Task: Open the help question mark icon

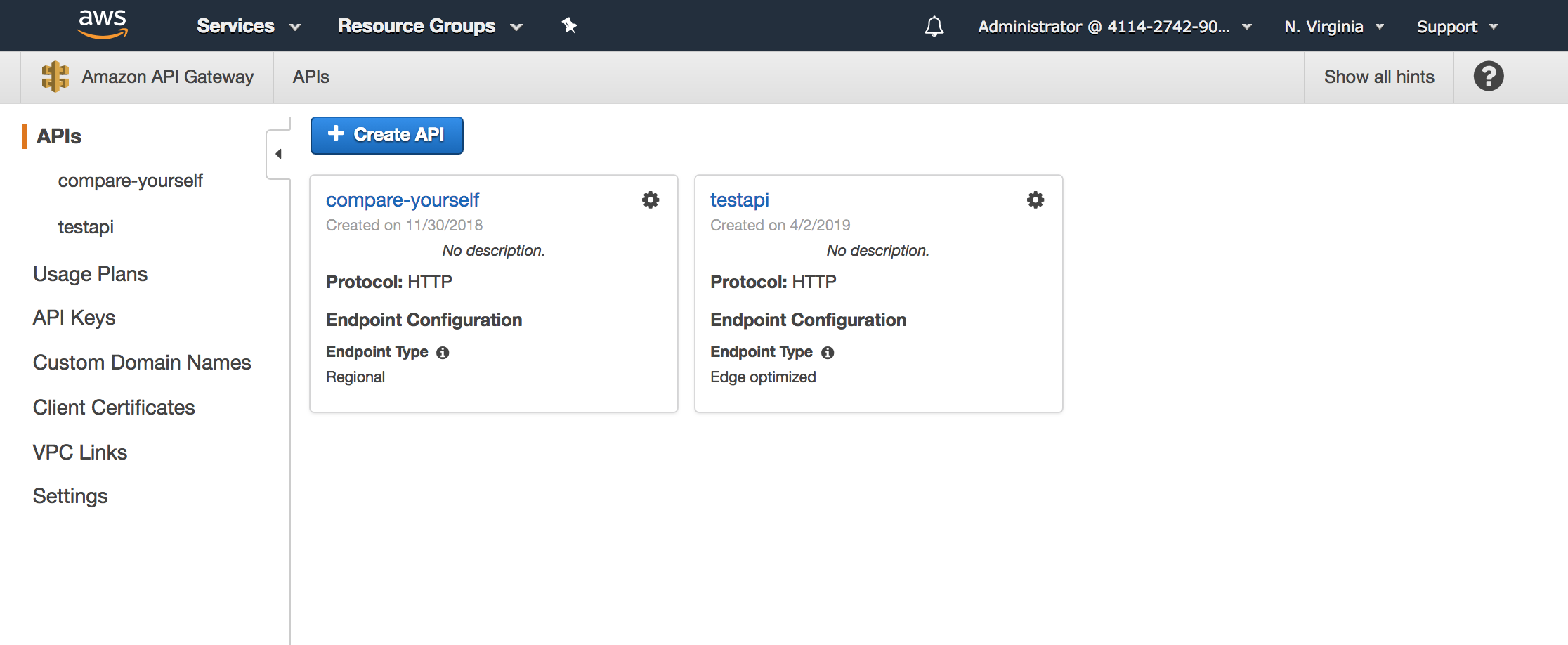Action: (x=1488, y=77)
